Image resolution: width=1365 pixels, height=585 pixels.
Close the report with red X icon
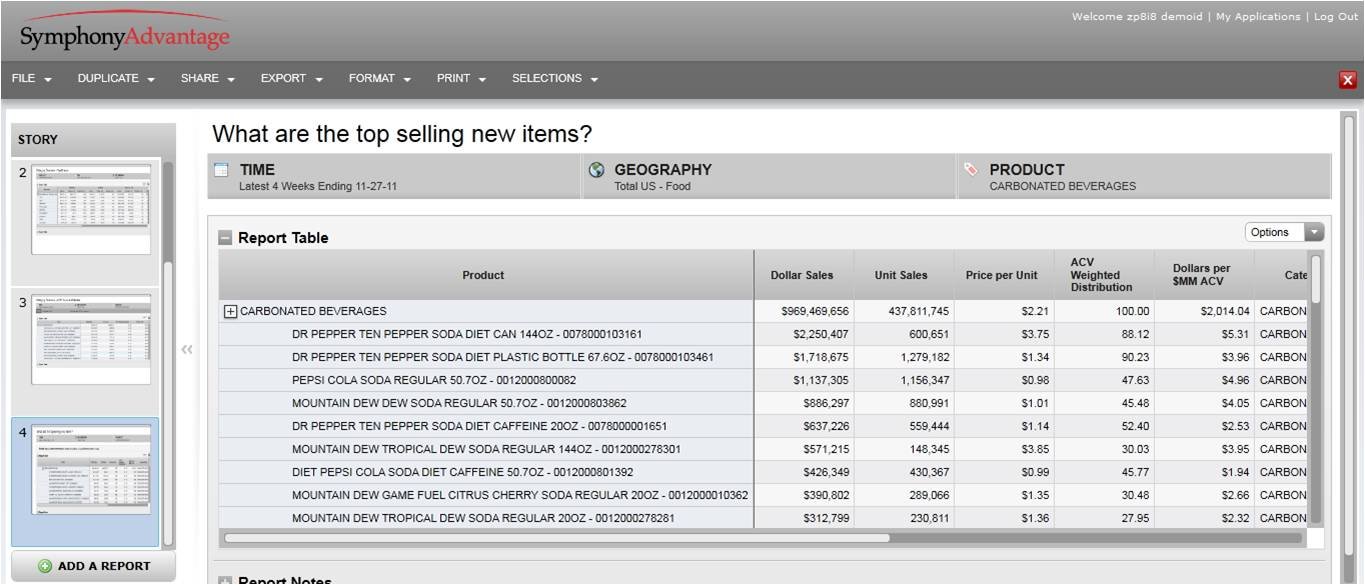point(1347,81)
